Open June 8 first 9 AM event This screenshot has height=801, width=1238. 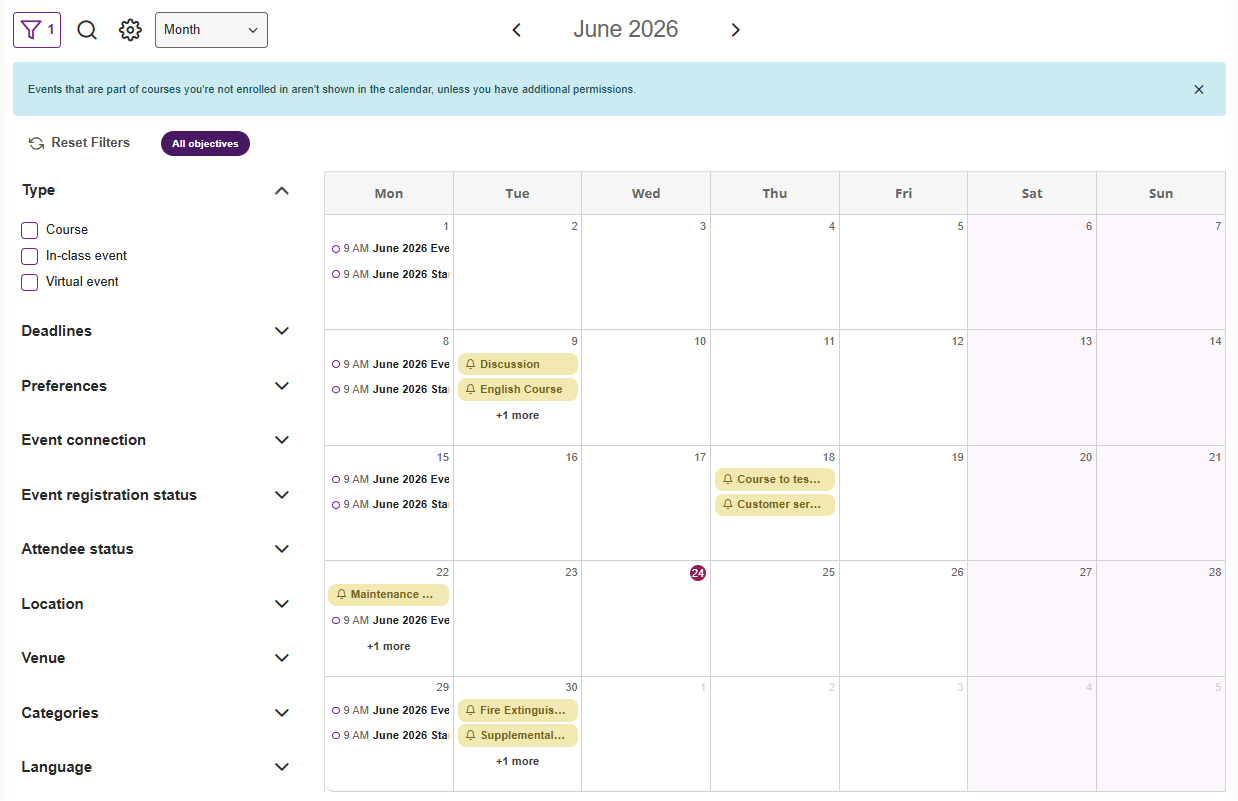[x=390, y=364]
